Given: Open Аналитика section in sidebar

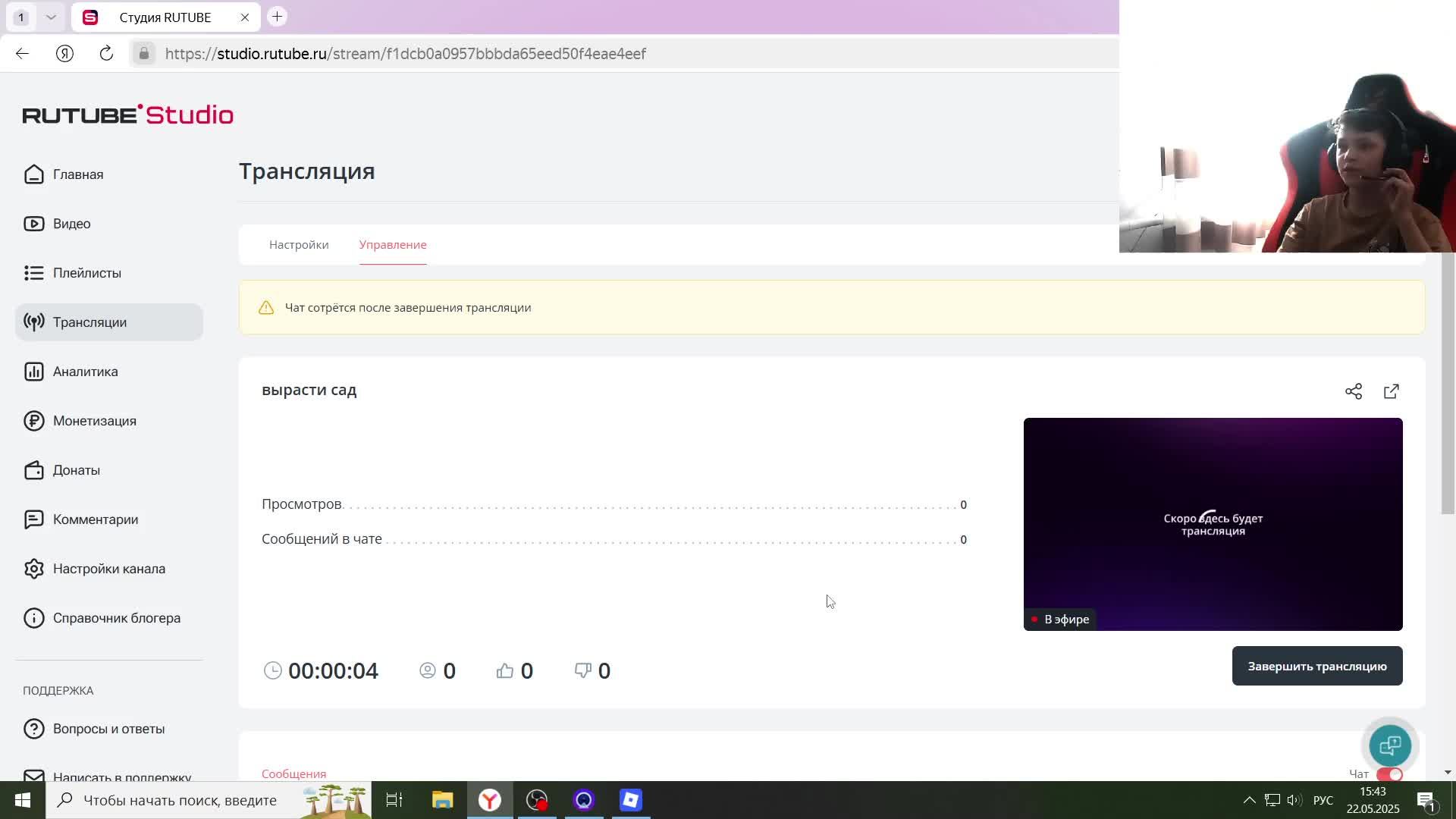Looking at the screenshot, I should [85, 372].
